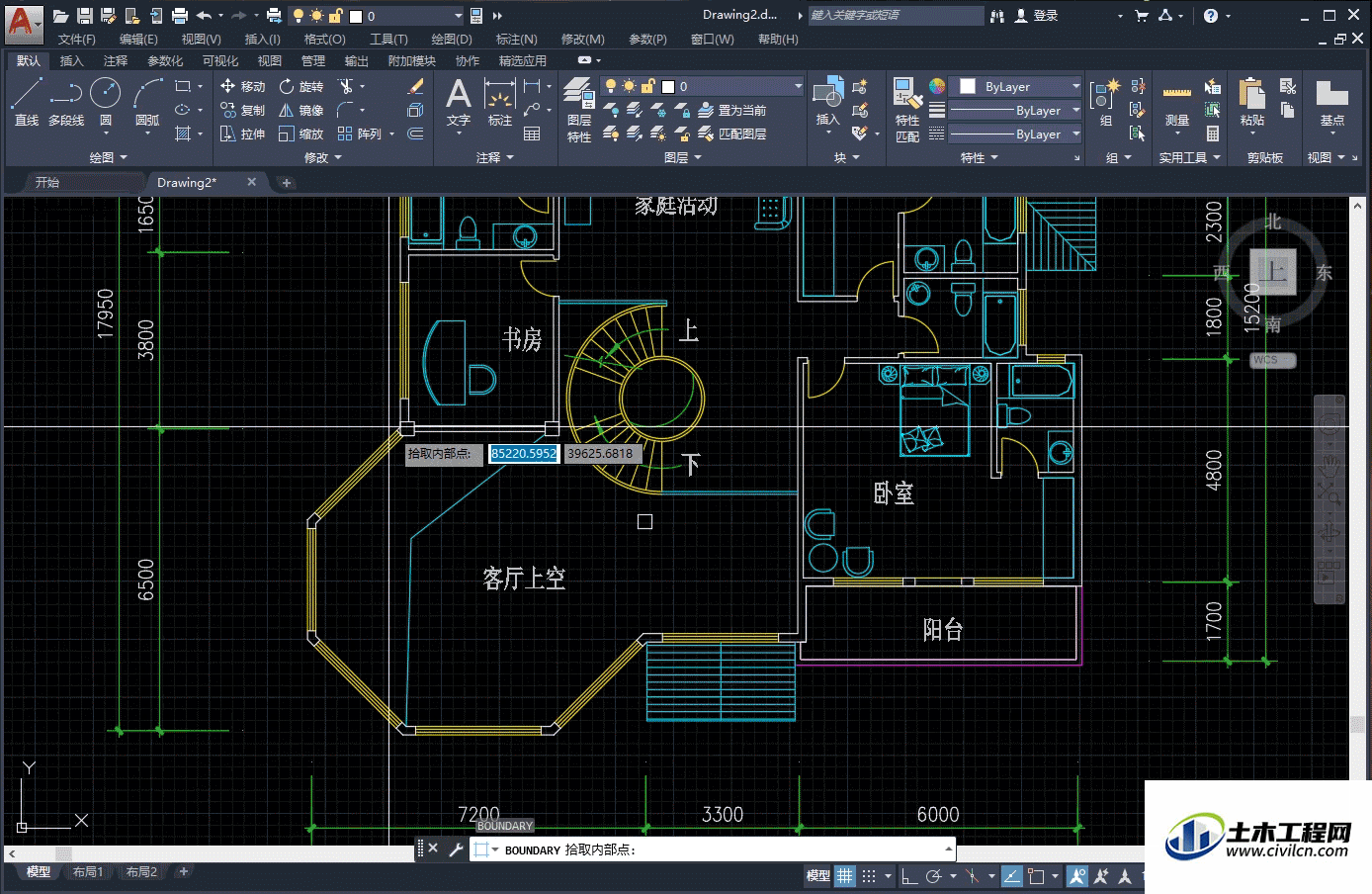Select the Arc (圆弧) tool
This screenshot has width=1372, height=894.
[147, 103]
